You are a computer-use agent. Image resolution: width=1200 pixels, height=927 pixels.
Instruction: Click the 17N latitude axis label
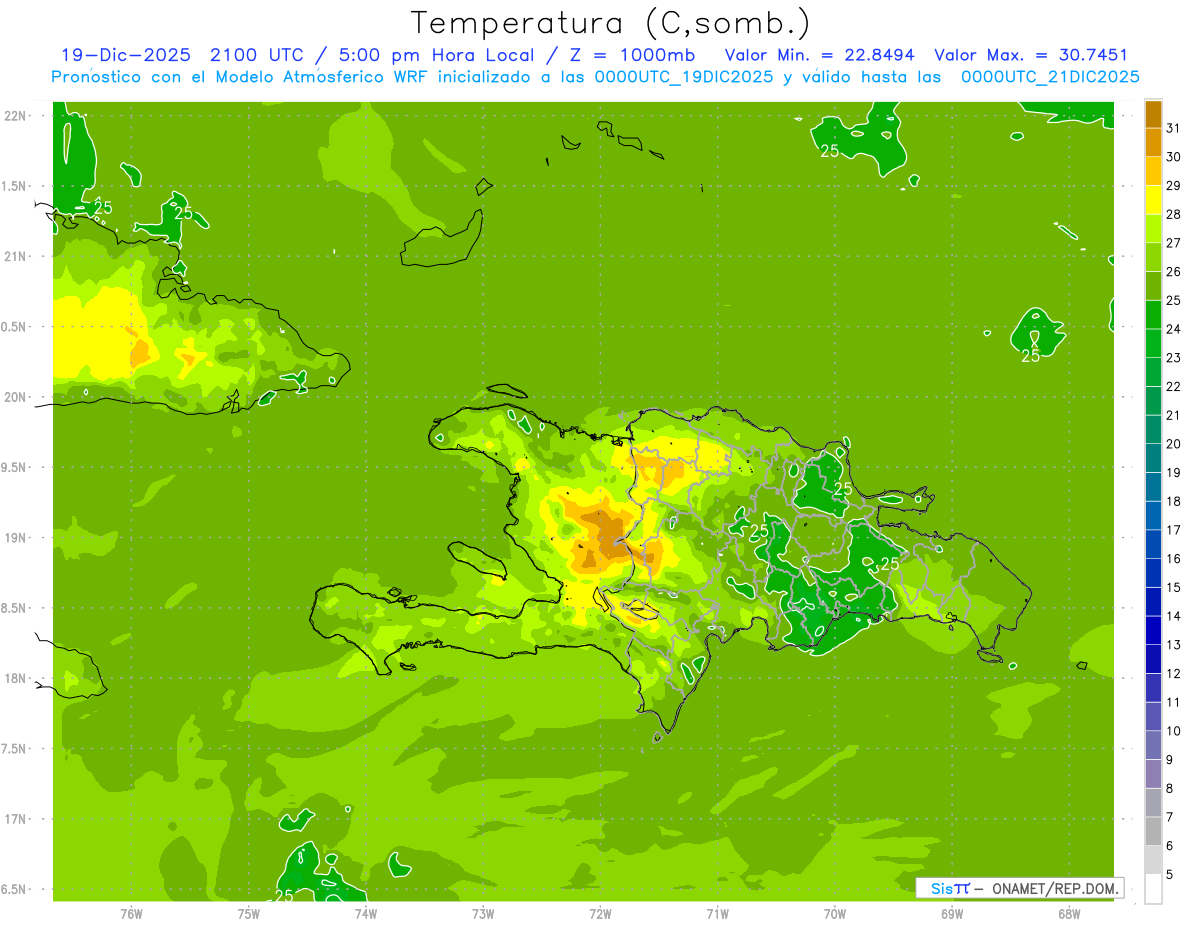17,819
